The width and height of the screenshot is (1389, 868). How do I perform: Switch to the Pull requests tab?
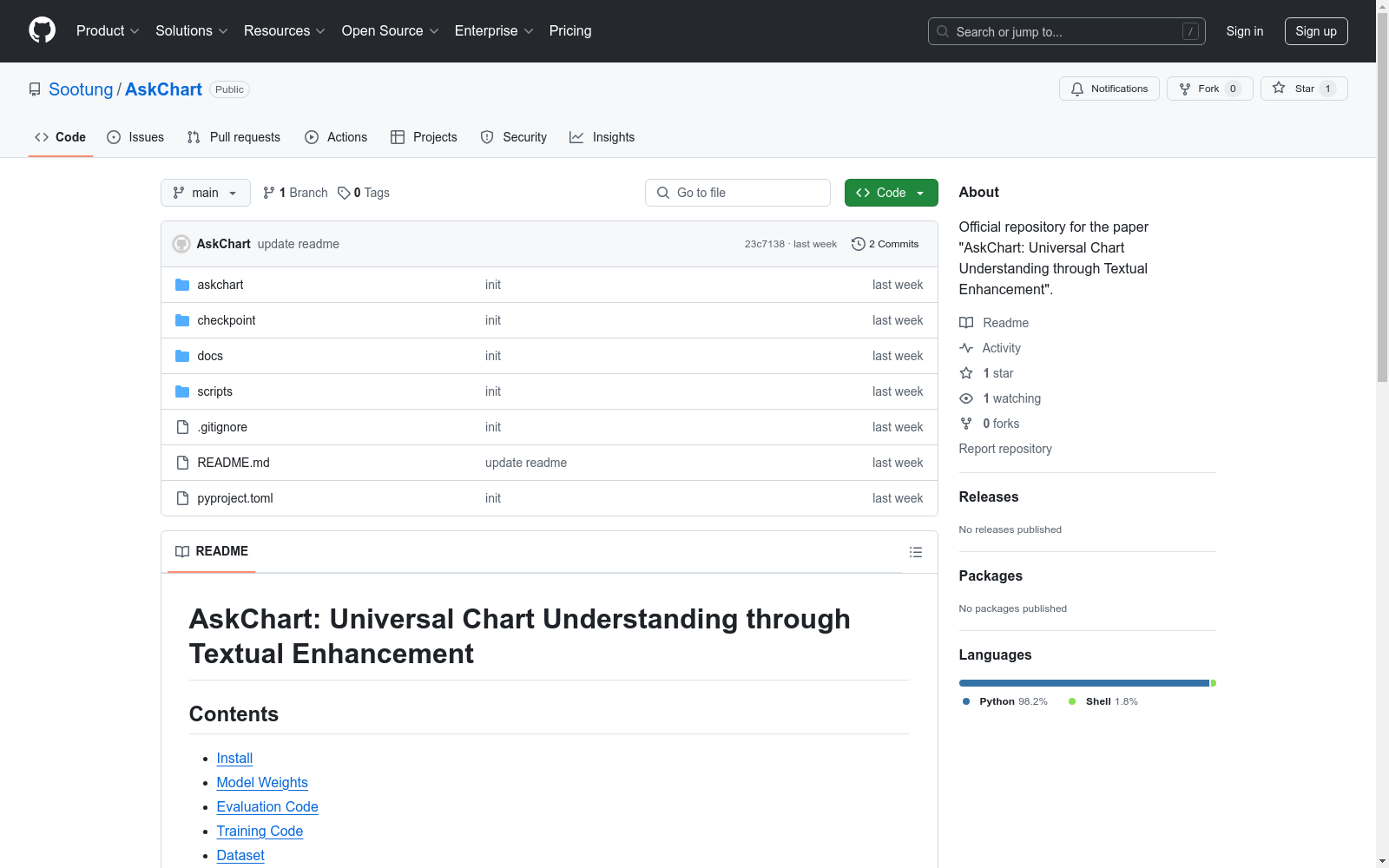234,137
